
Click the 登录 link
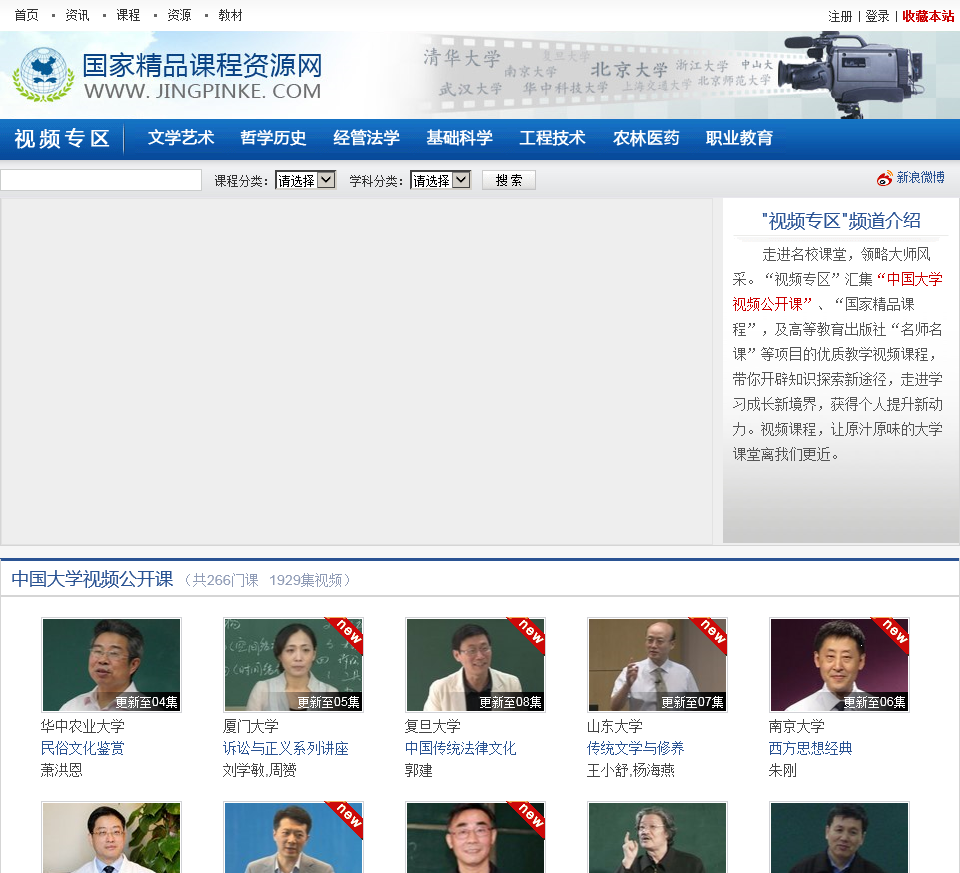pyautogui.click(x=877, y=17)
